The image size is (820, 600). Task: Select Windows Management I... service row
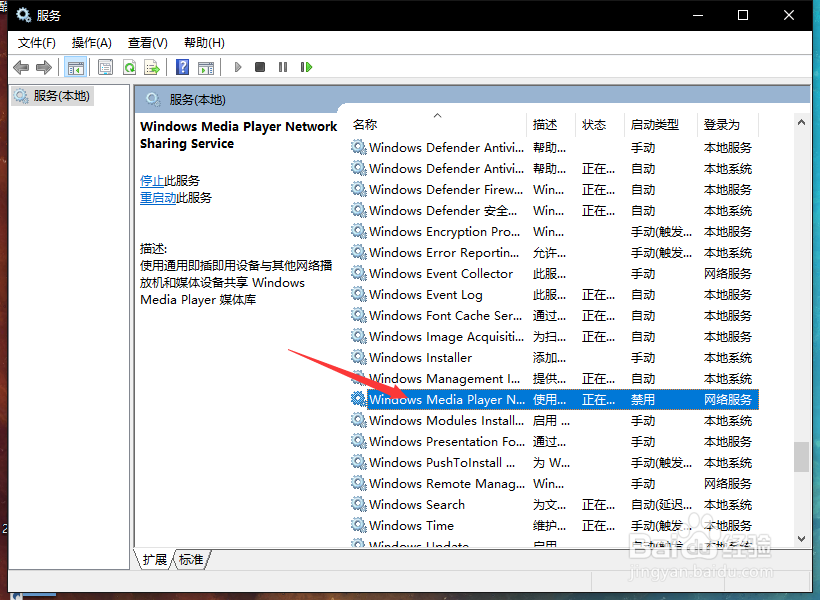point(553,378)
